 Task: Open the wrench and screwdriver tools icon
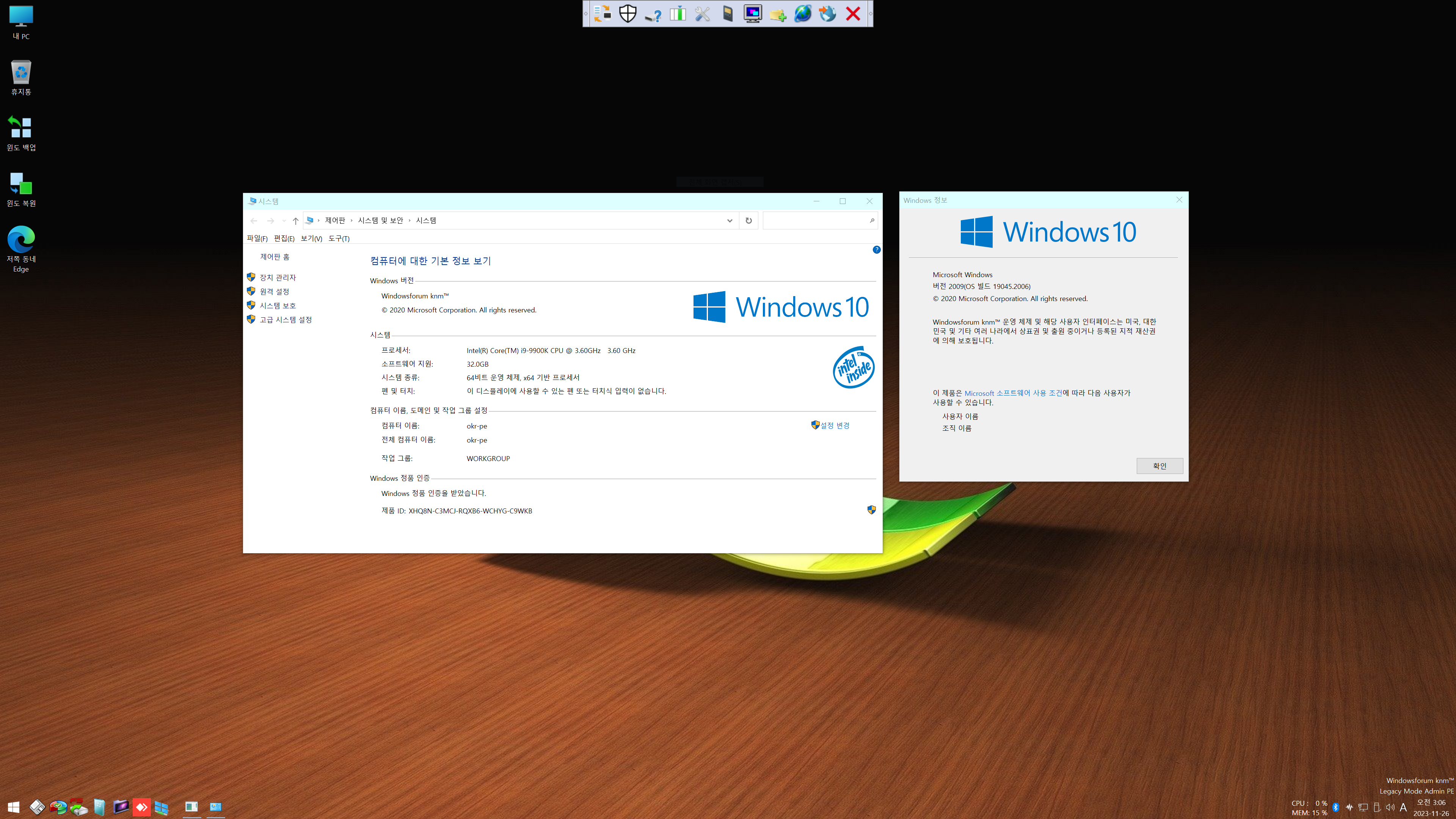click(x=703, y=14)
